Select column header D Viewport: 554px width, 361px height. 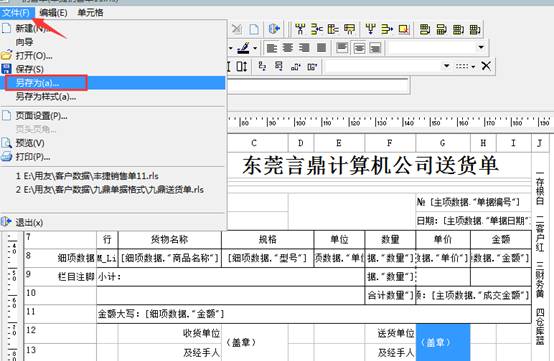(x=301, y=143)
